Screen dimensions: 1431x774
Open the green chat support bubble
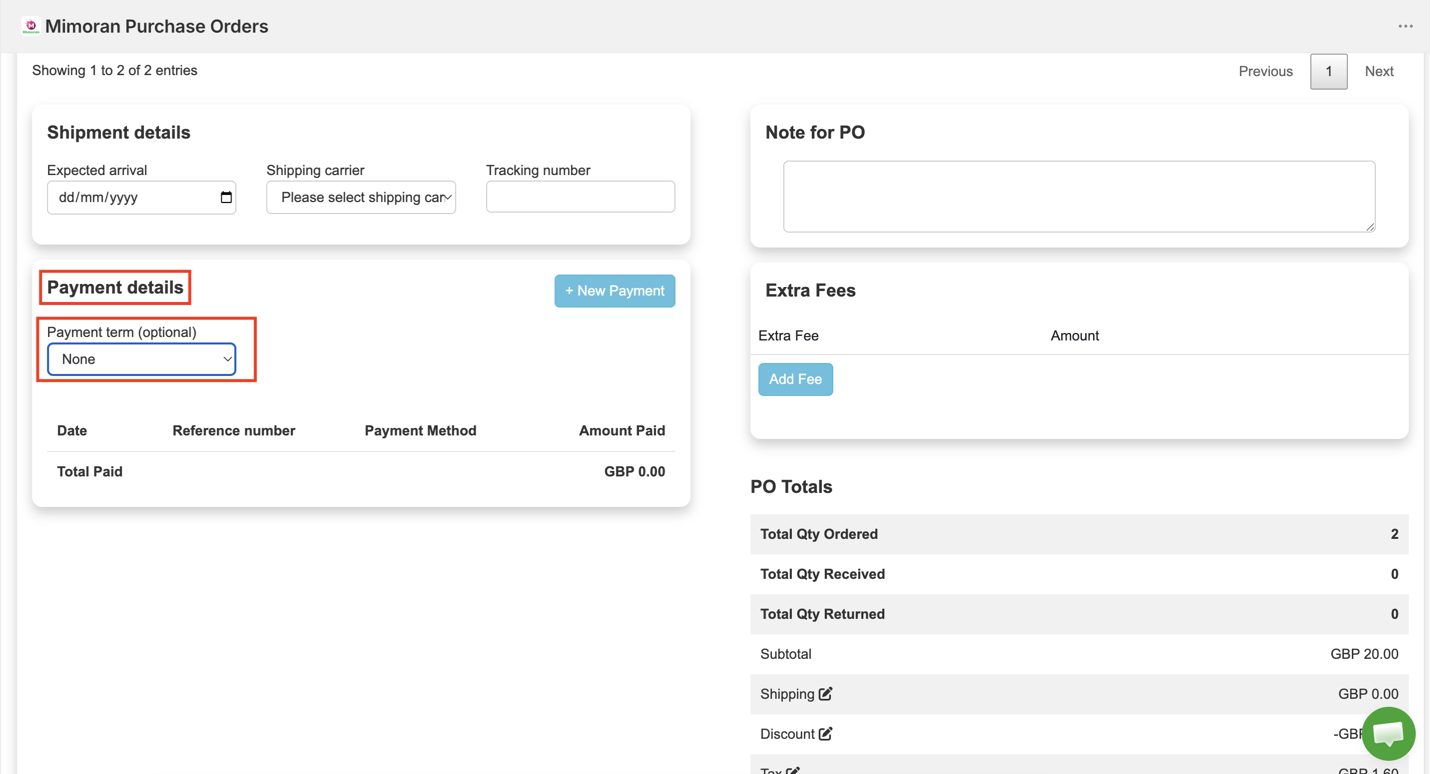1388,733
